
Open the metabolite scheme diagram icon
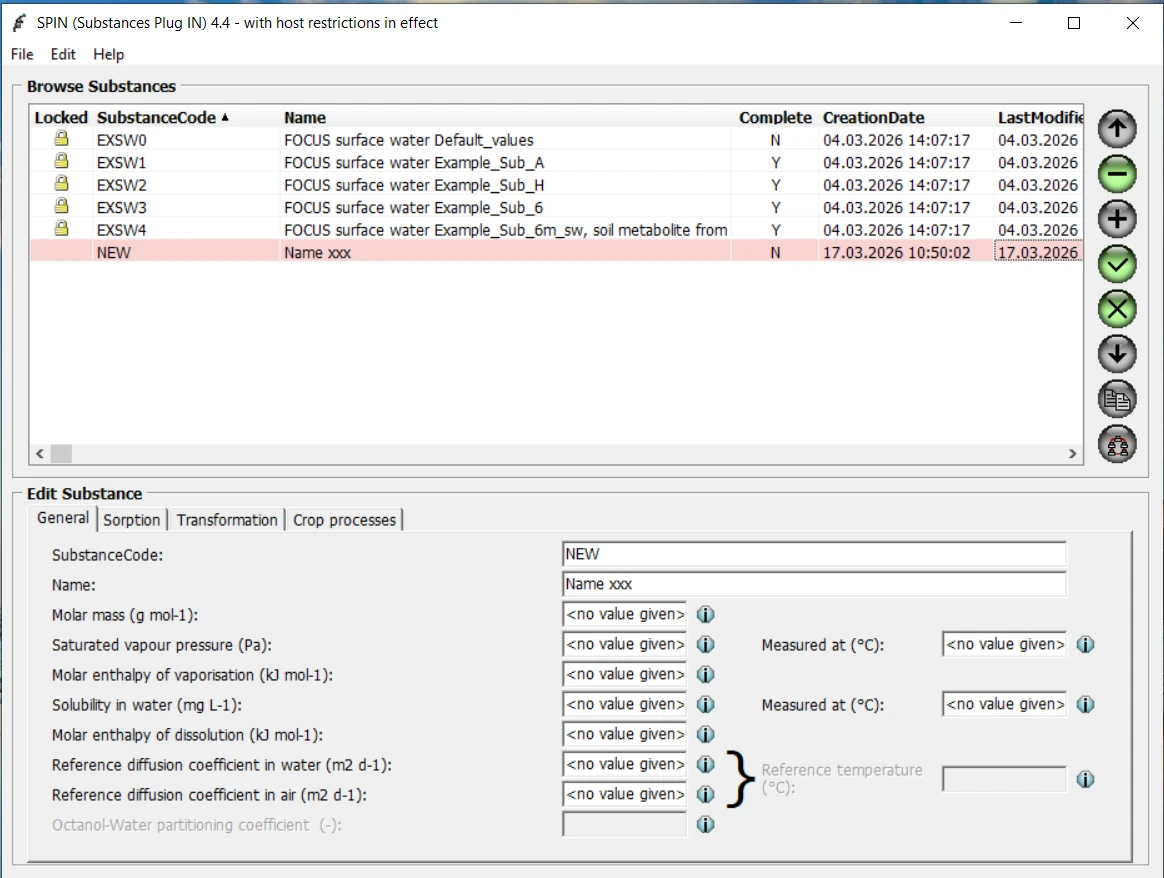click(x=1117, y=444)
